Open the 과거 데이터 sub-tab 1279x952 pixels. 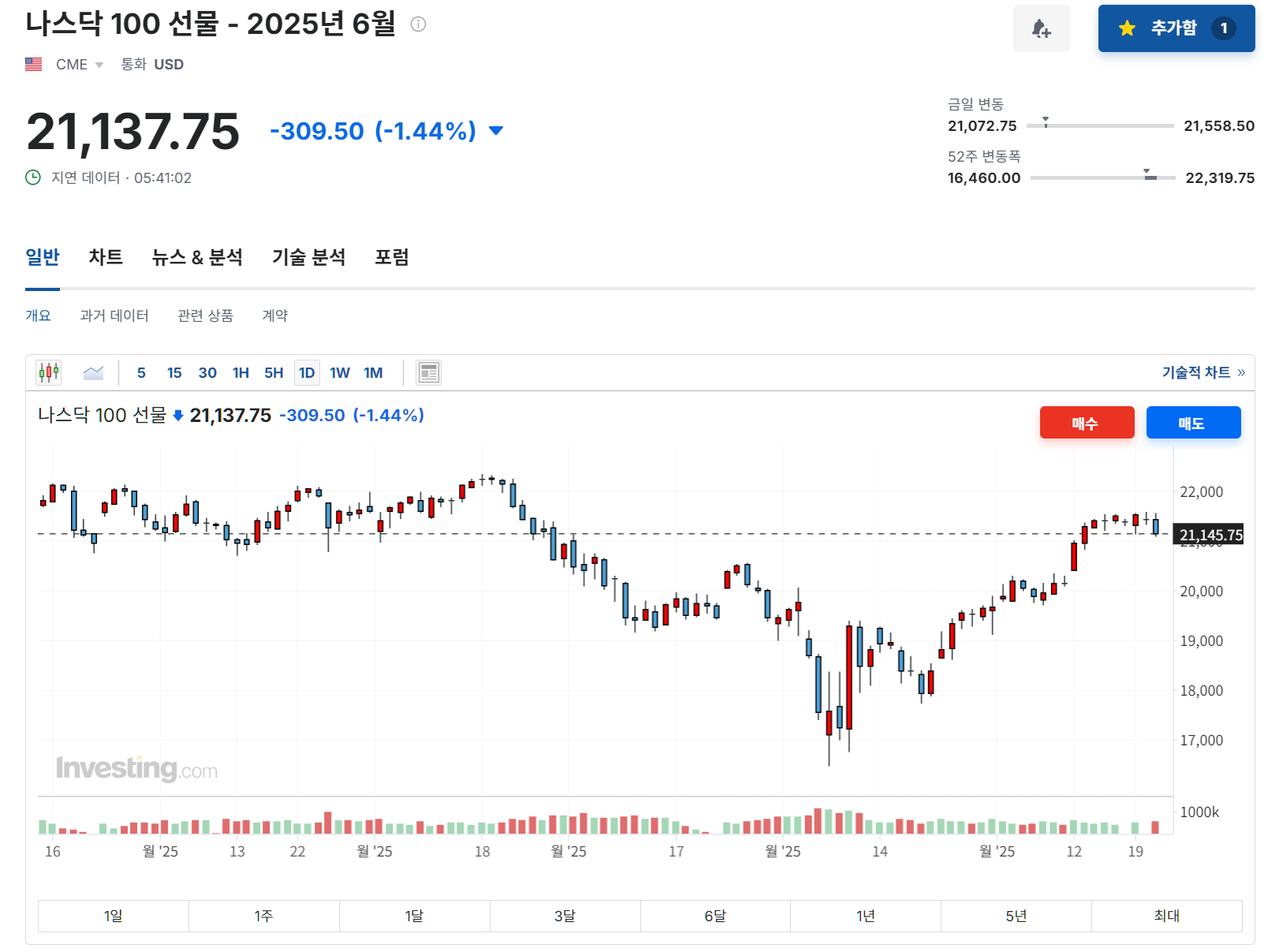point(115,315)
